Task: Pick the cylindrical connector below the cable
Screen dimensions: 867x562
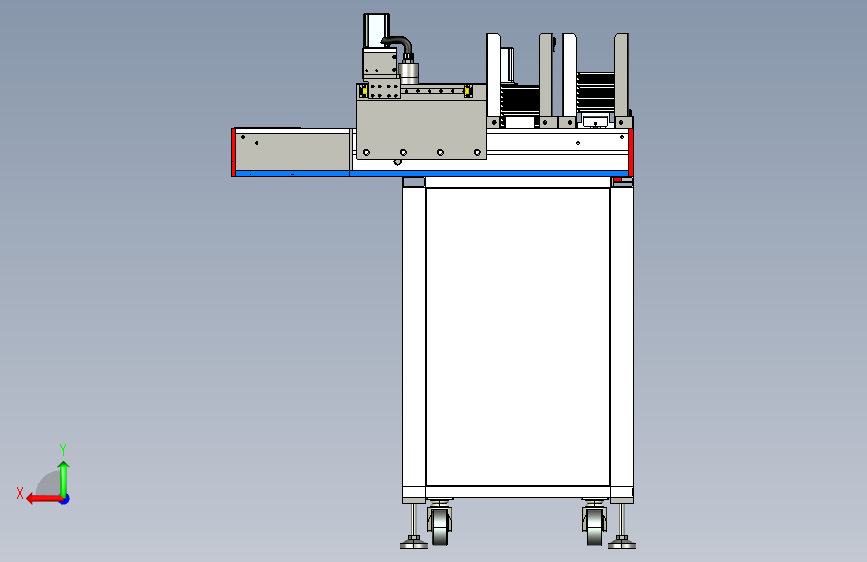Action: tap(409, 73)
